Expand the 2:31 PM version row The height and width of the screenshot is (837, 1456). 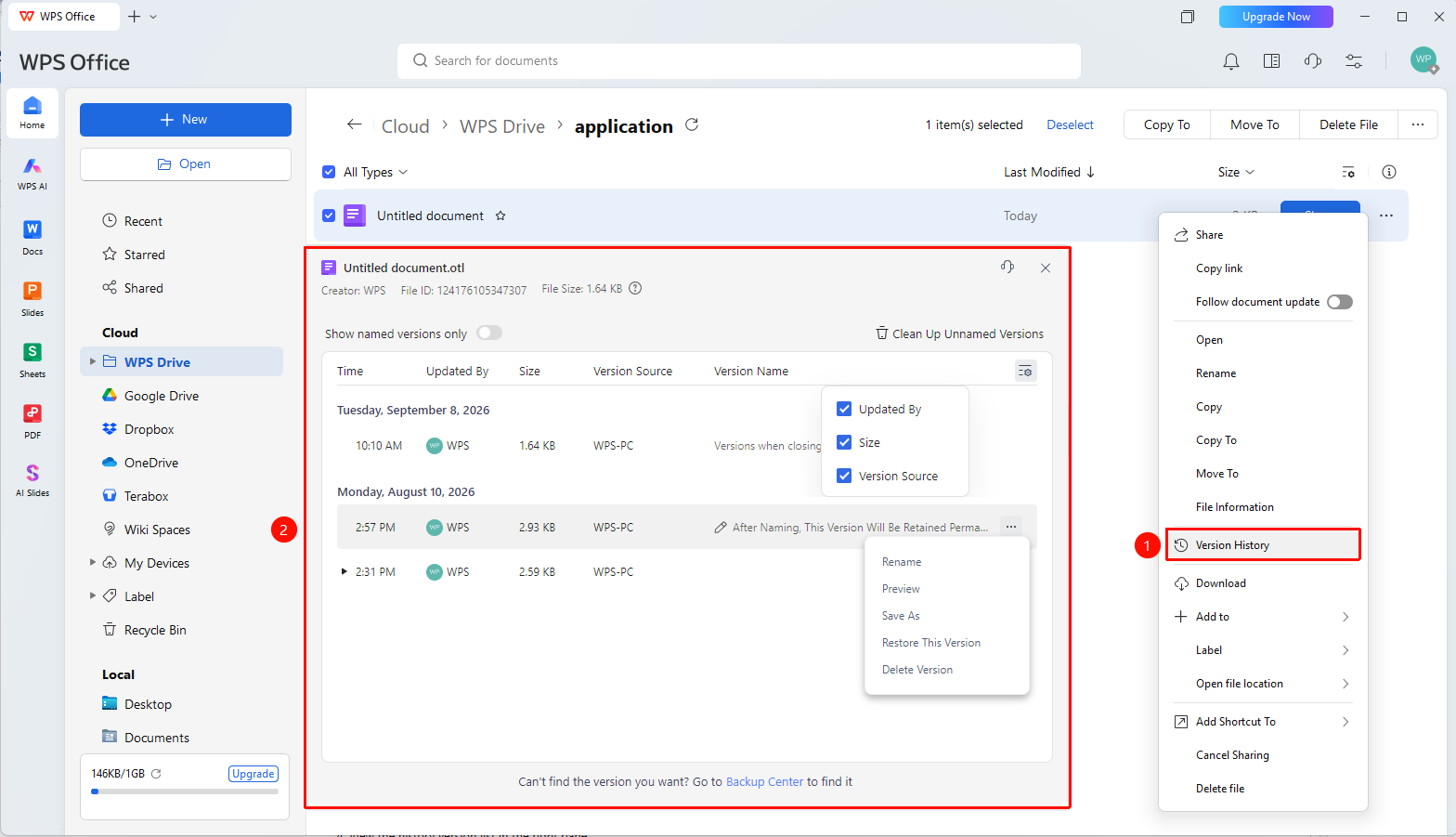[x=344, y=571]
